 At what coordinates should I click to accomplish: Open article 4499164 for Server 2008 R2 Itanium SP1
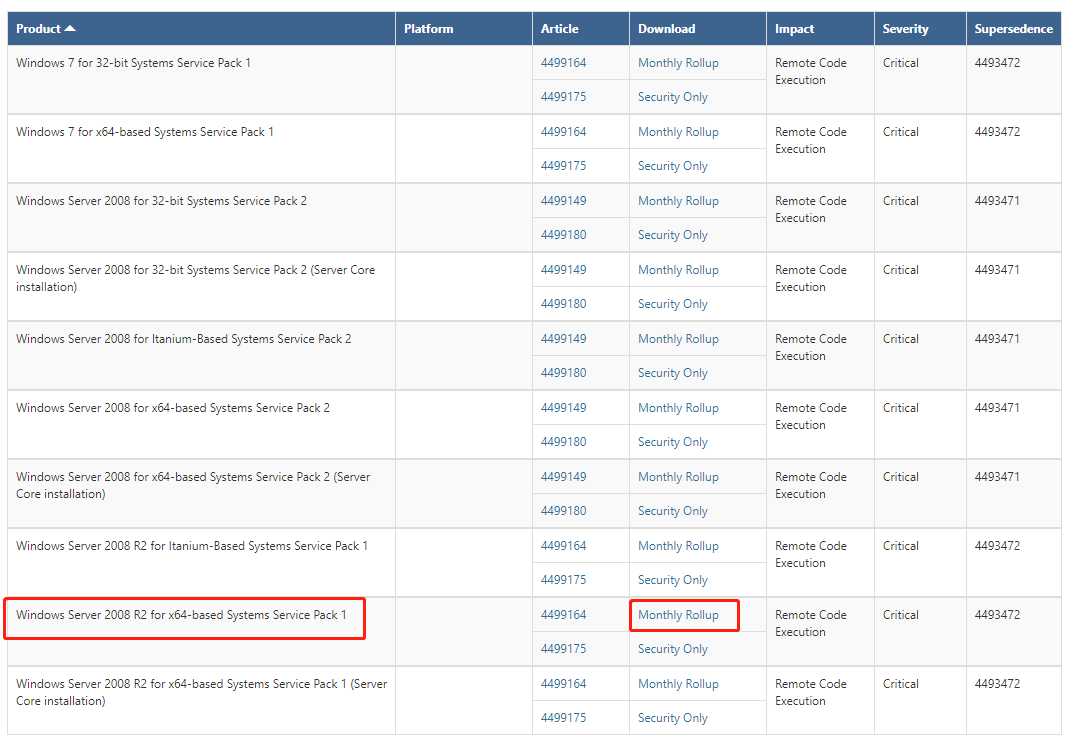[x=564, y=546]
